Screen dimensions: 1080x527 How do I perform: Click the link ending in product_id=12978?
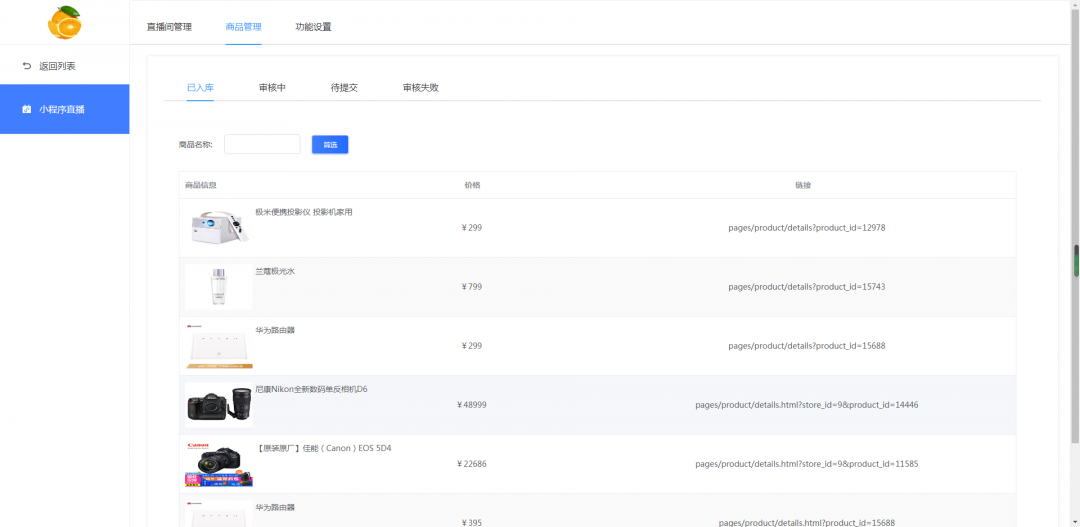point(806,228)
